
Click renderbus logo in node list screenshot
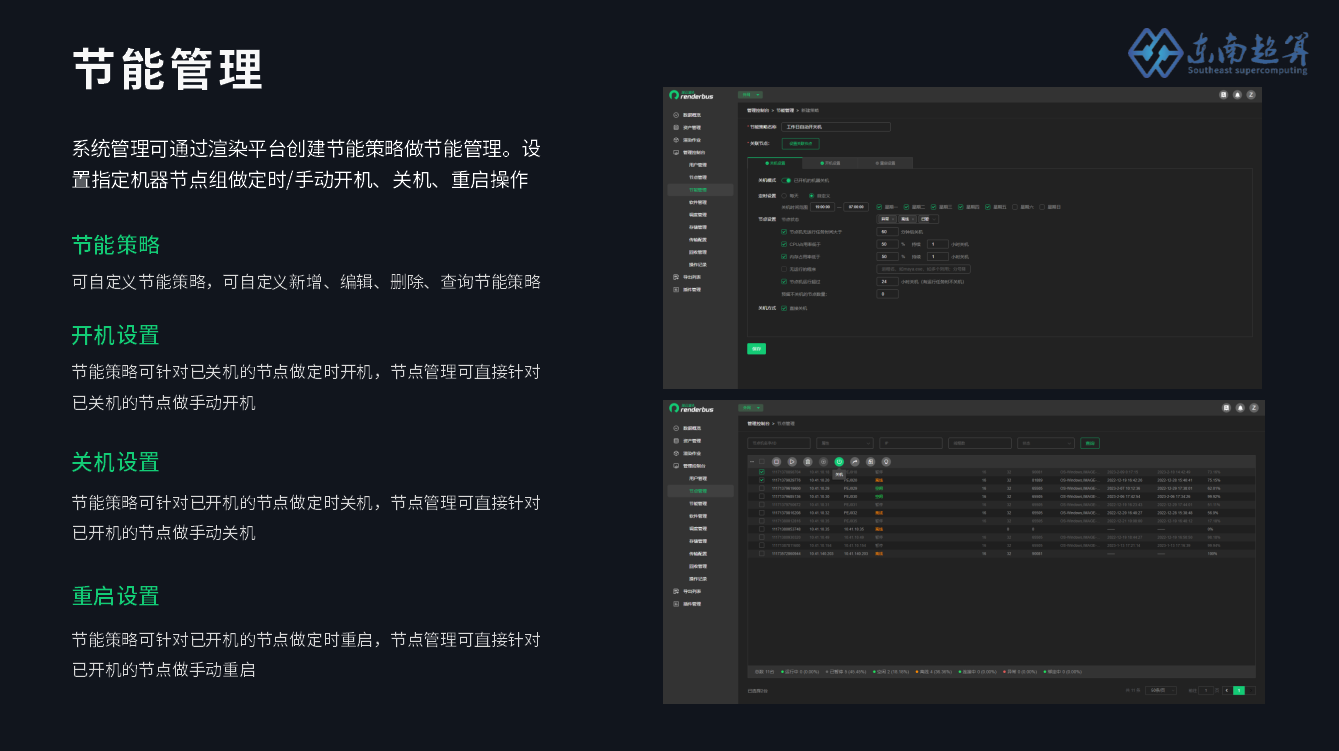pyautogui.click(x=691, y=408)
